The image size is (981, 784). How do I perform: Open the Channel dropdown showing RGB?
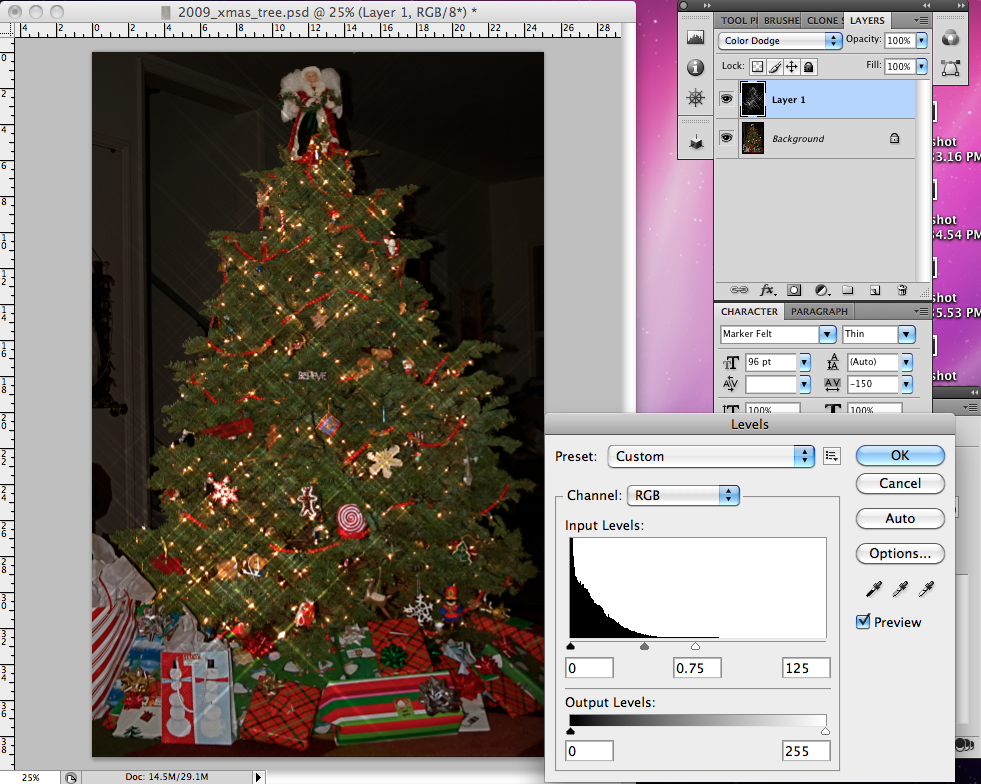pos(683,494)
